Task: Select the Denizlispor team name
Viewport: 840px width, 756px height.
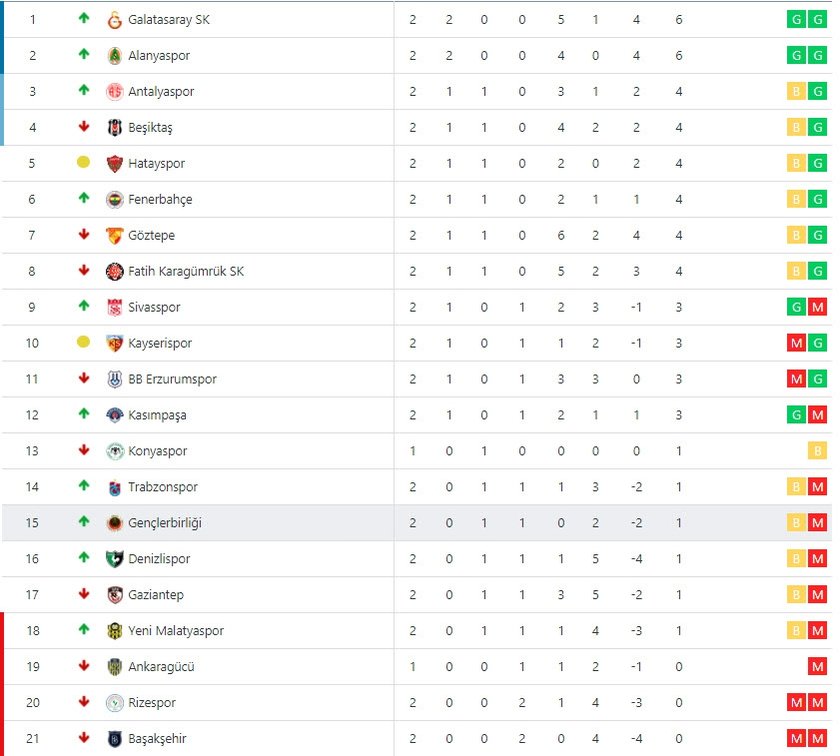Action: 168,559
